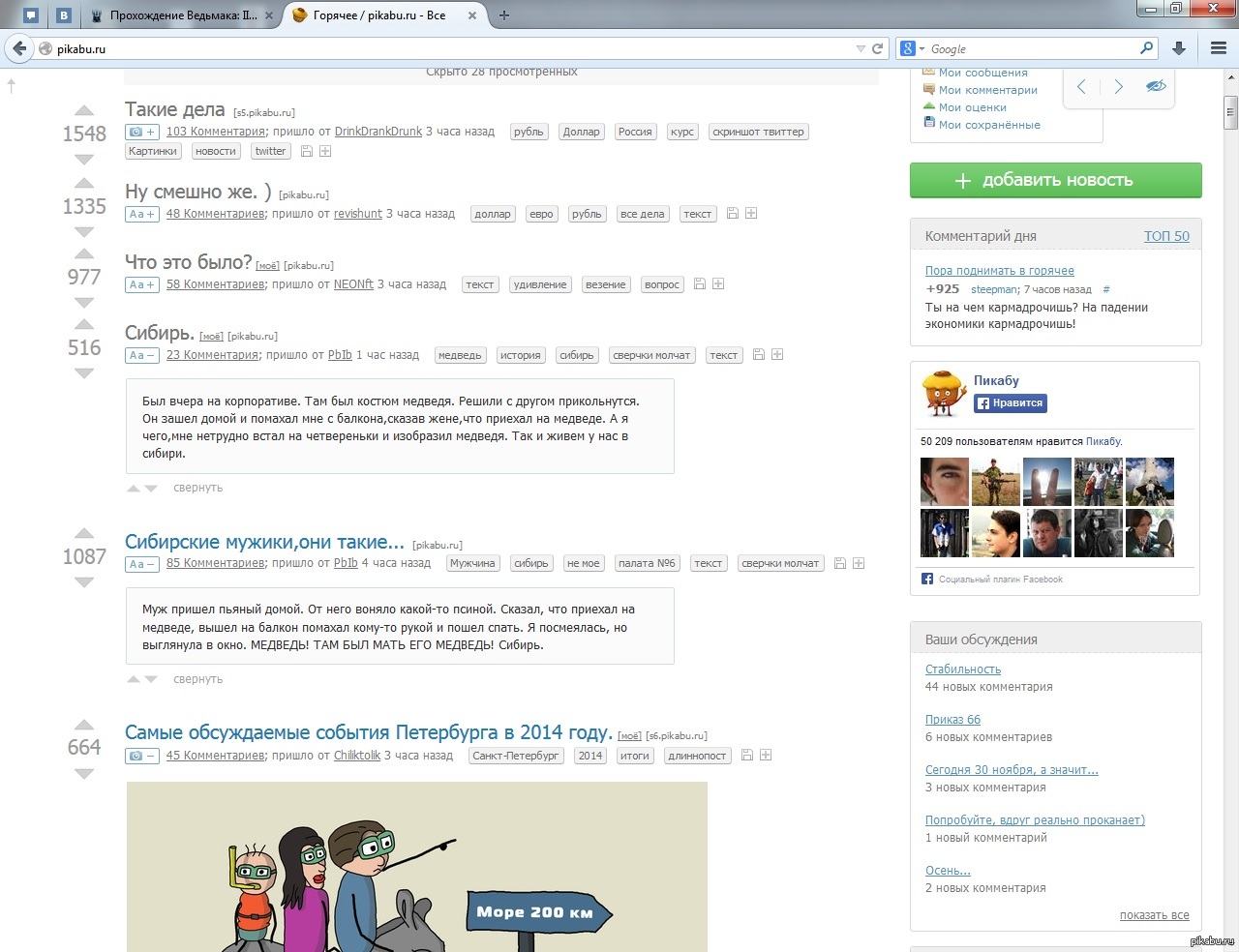Collapse image toggle of Петербург 2014 post

coord(141,756)
